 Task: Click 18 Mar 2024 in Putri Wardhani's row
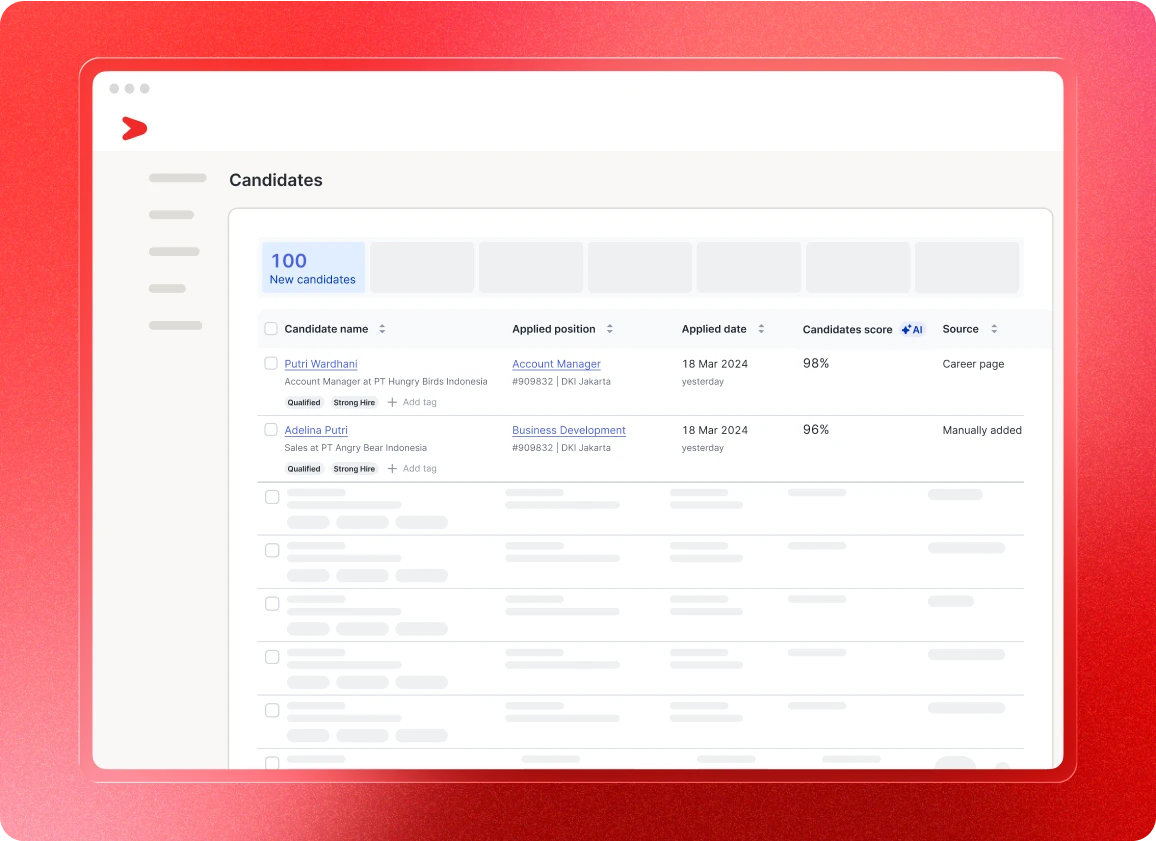tap(714, 364)
